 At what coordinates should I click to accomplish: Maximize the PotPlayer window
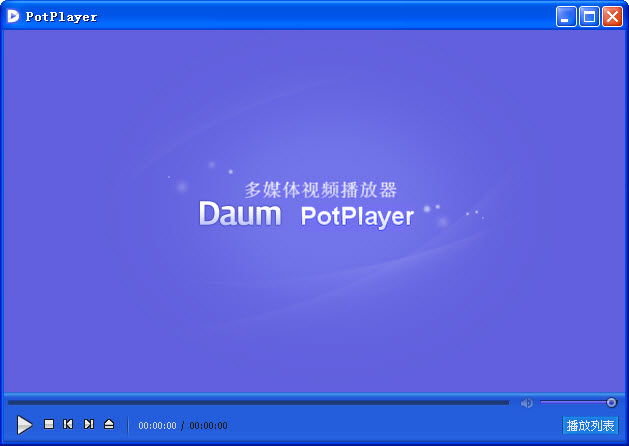(x=589, y=16)
